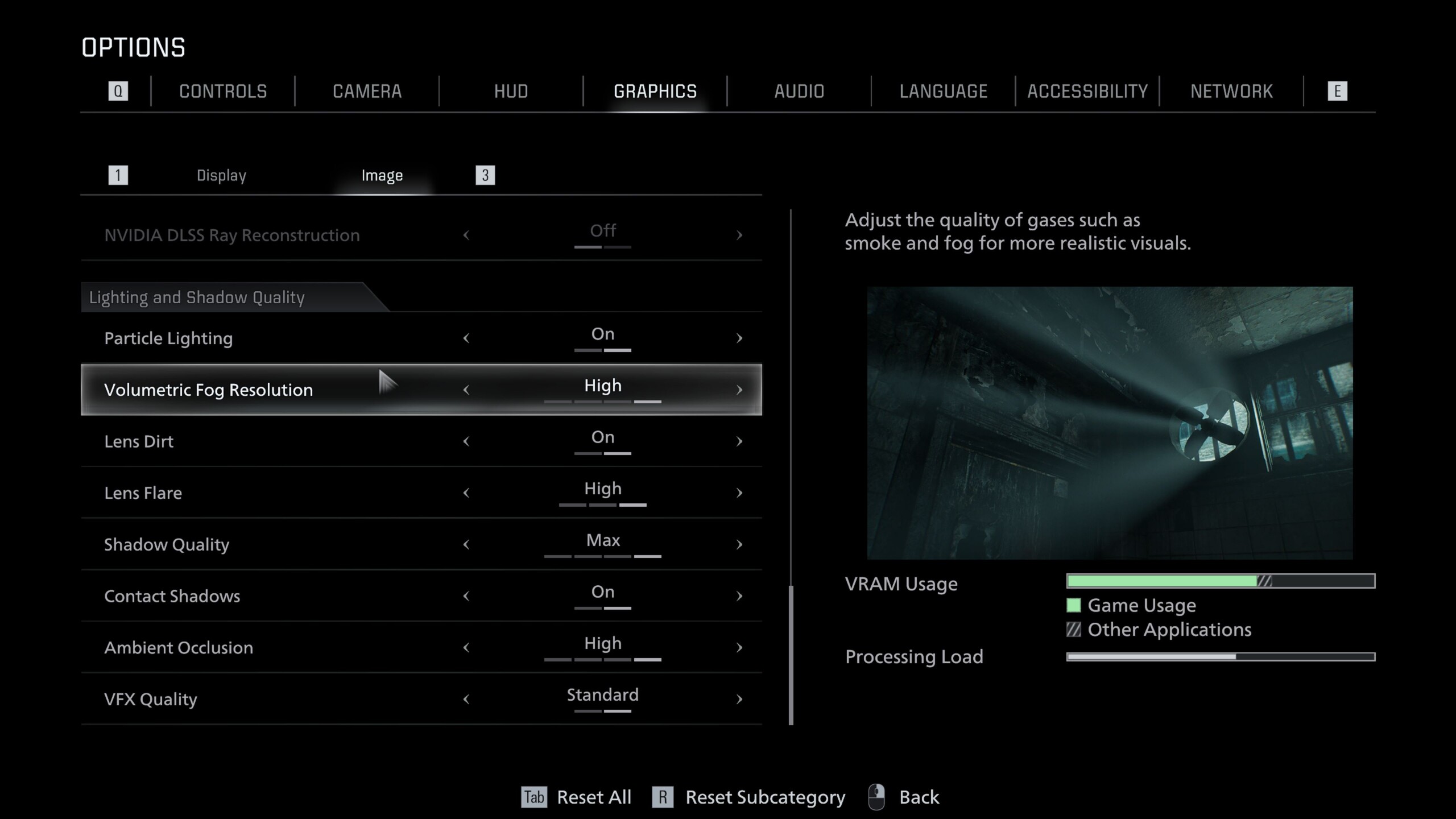Toggle Lens Dirt using left arrow
Image resolution: width=1456 pixels, height=819 pixels.
pyautogui.click(x=466, y=441)
